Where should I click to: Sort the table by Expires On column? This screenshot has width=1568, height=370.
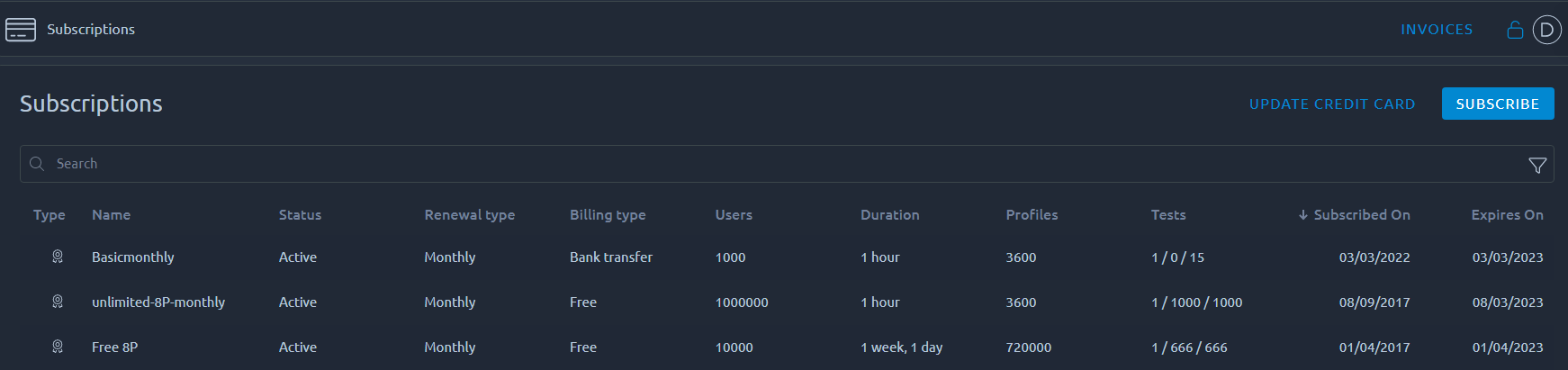[x=1507, y=214]
